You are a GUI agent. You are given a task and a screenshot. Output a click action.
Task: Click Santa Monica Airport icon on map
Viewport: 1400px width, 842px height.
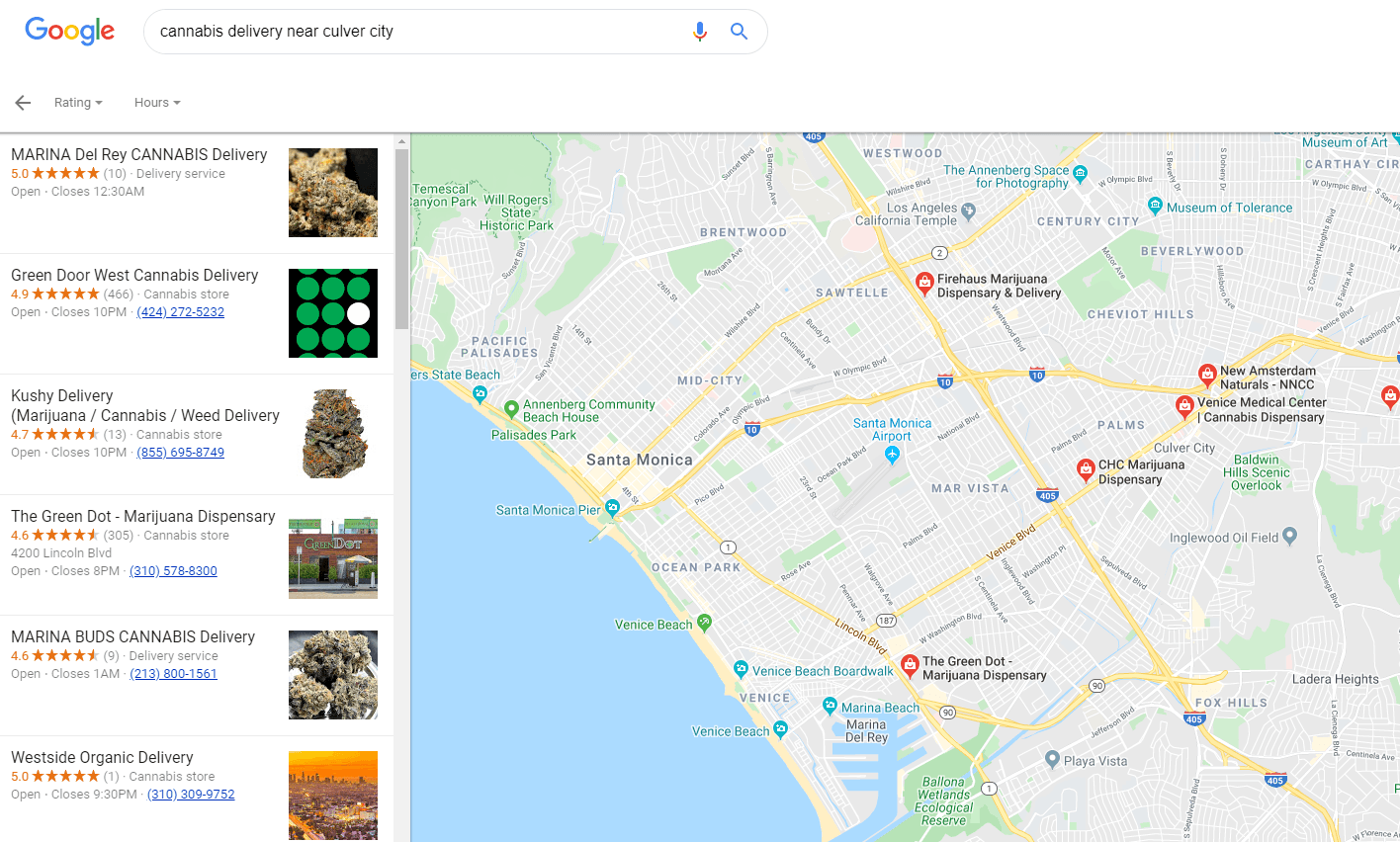(x=892, y=455)
